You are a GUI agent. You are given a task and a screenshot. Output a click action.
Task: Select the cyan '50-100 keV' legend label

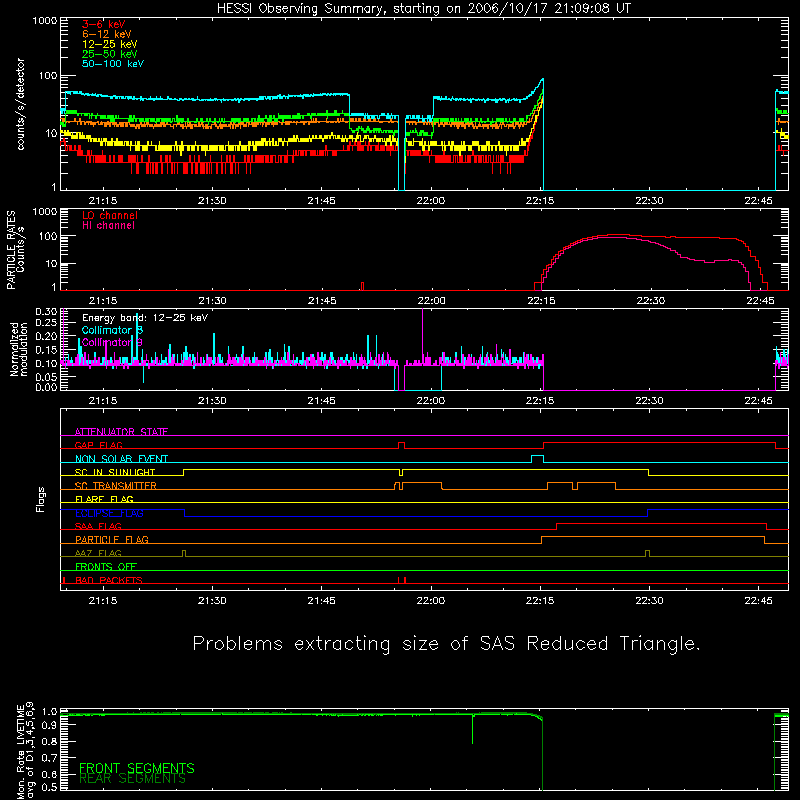point(113,64)
